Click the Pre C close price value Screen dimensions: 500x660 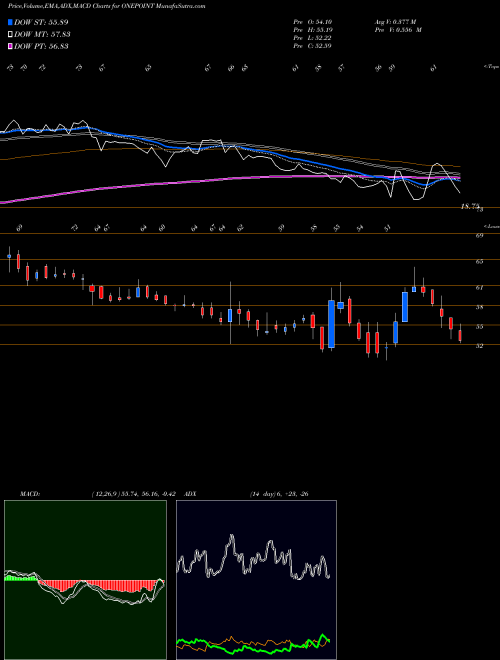click(312, 45)
